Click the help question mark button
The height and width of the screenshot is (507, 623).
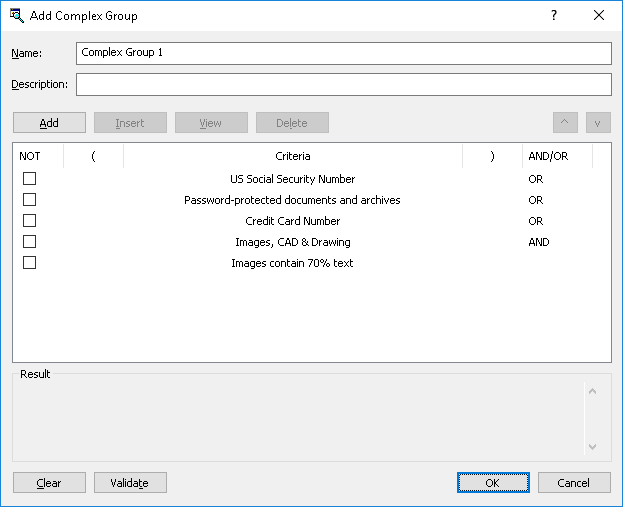pyautogui.click(x=554, y=15)
